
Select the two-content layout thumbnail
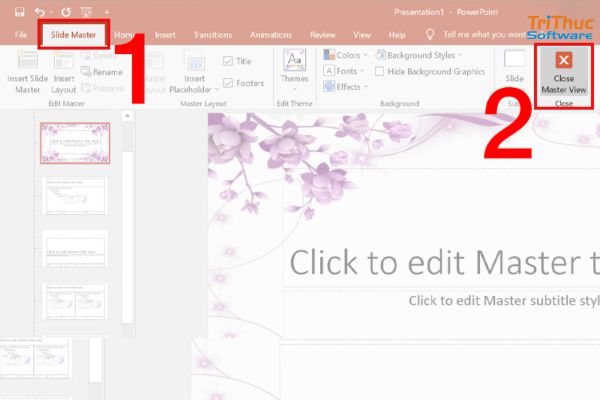click(75, 301)
